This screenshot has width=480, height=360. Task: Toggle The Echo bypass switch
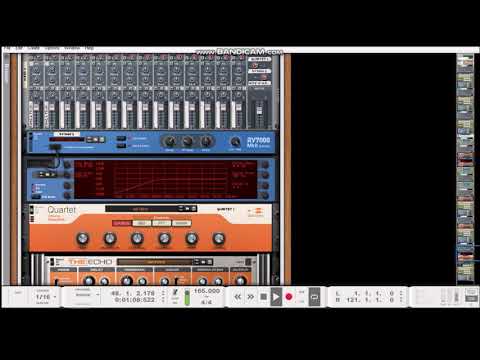pos(52,261)
